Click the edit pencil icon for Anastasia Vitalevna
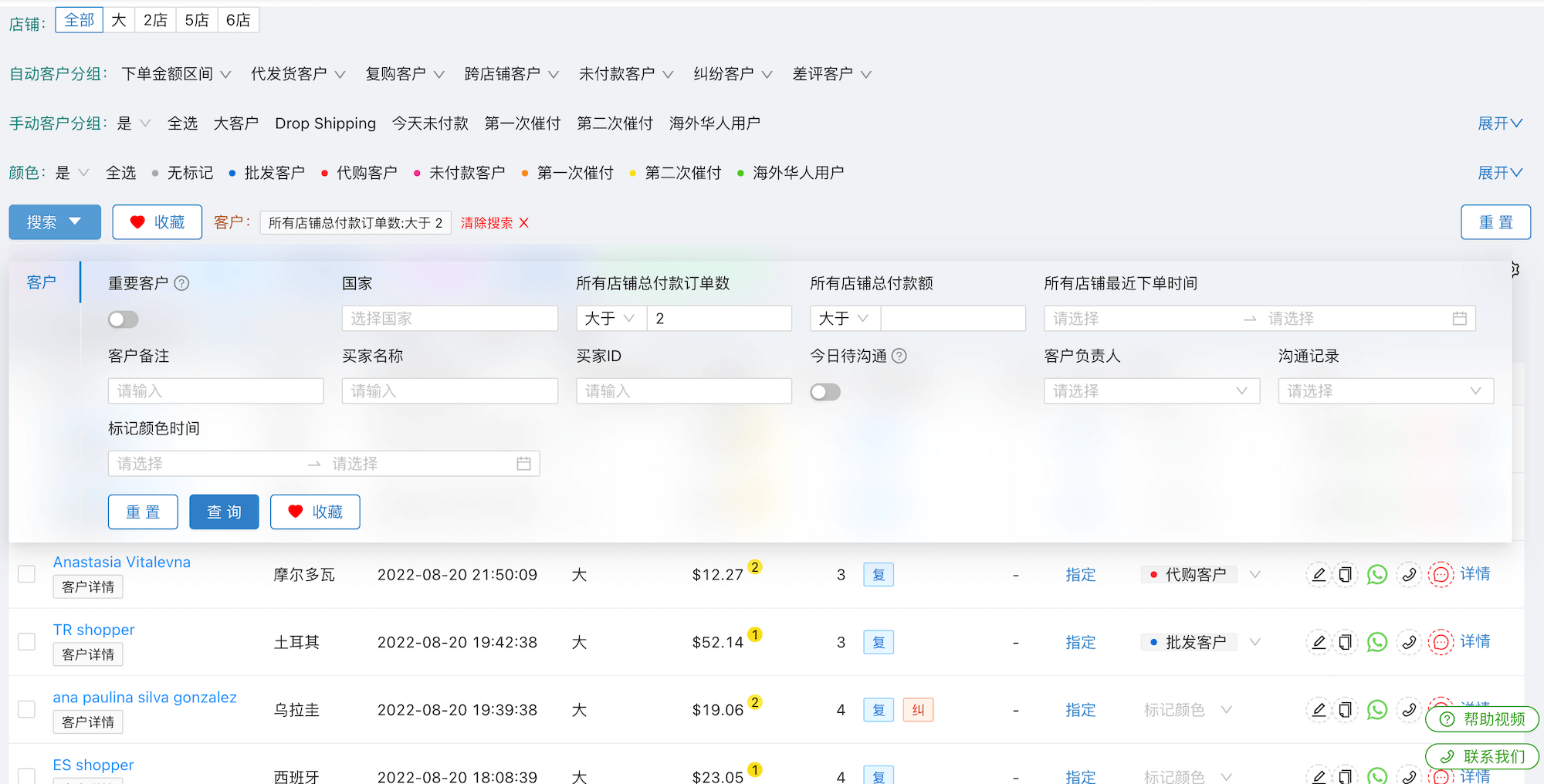The image size is (1544, 784). 1319,575
